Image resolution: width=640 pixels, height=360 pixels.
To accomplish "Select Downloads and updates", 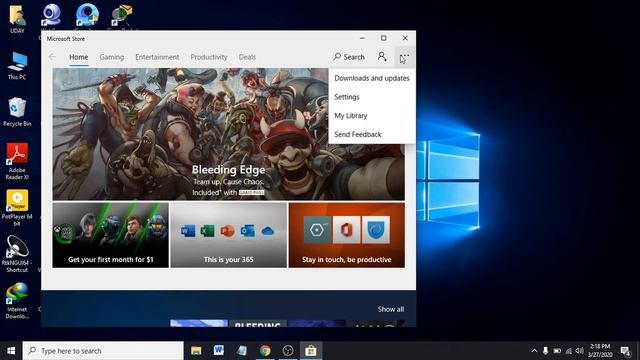I will click(x=372, y=78).
